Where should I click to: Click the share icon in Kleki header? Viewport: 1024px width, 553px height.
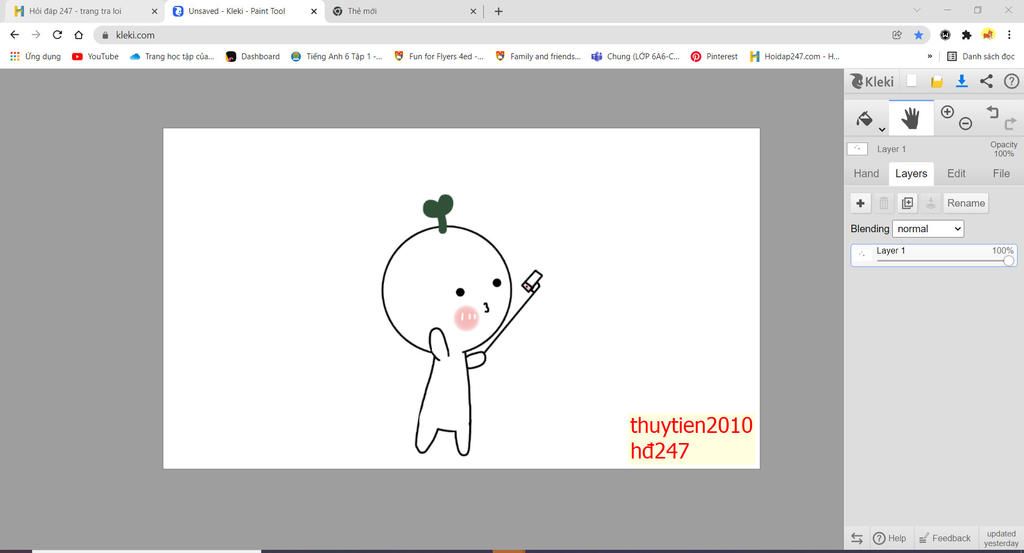(x=986, y=81)
